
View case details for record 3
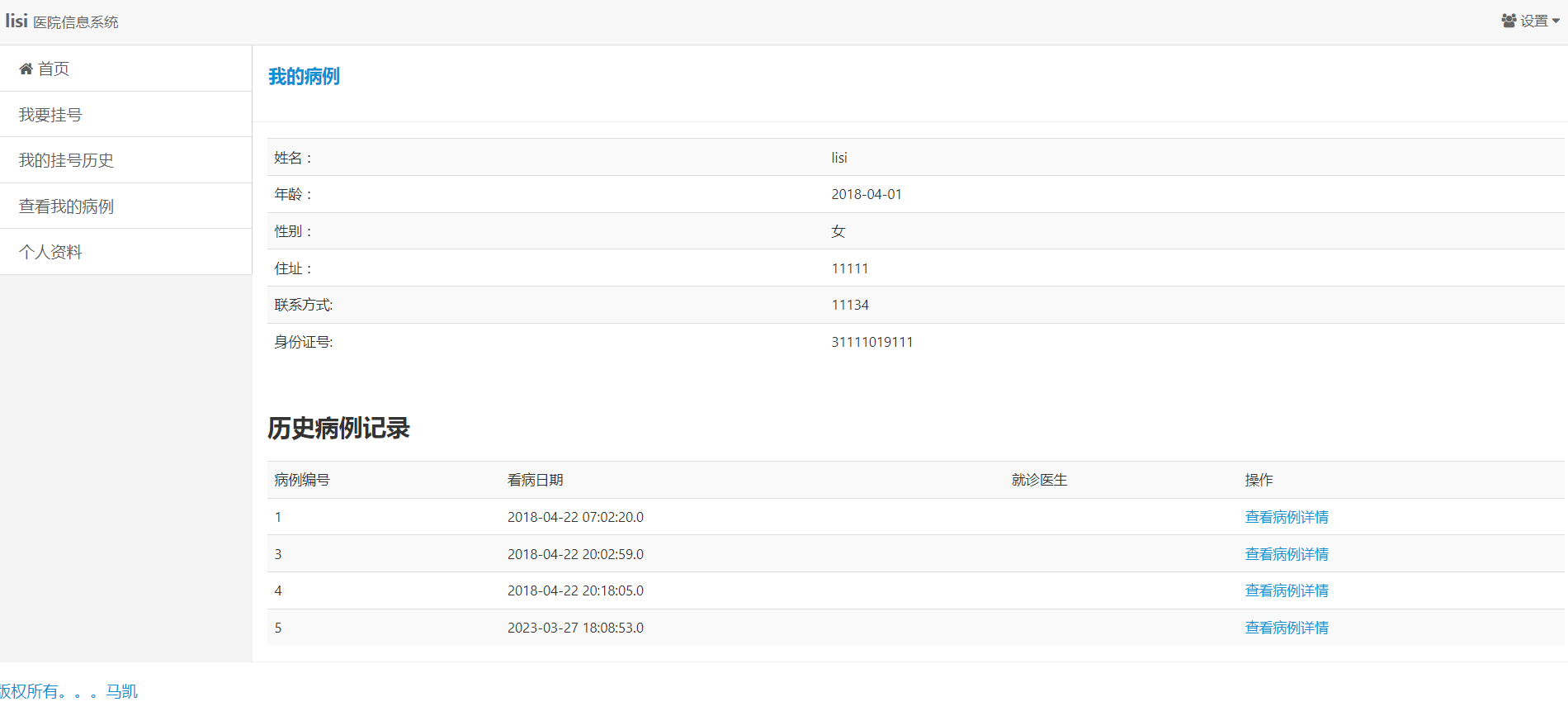pyautogui.click(x=1287, y=554)
